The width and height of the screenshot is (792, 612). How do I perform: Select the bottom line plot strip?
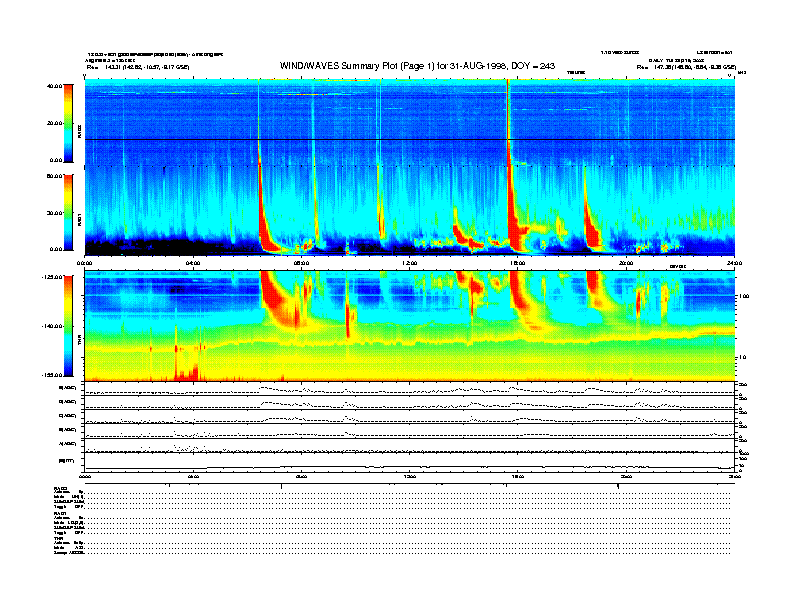click(409, 464)
